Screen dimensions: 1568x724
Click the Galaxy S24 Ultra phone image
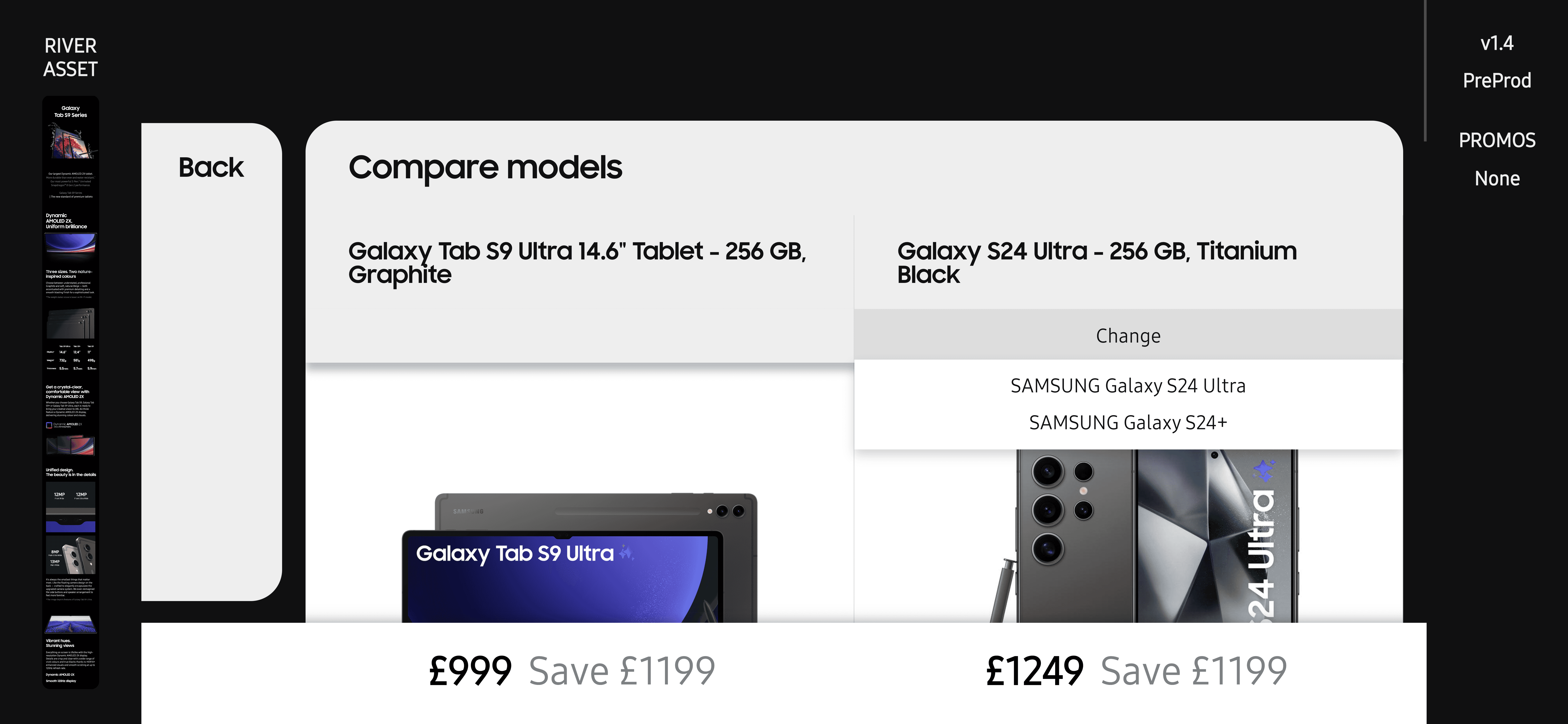(x=1144, y=536)
